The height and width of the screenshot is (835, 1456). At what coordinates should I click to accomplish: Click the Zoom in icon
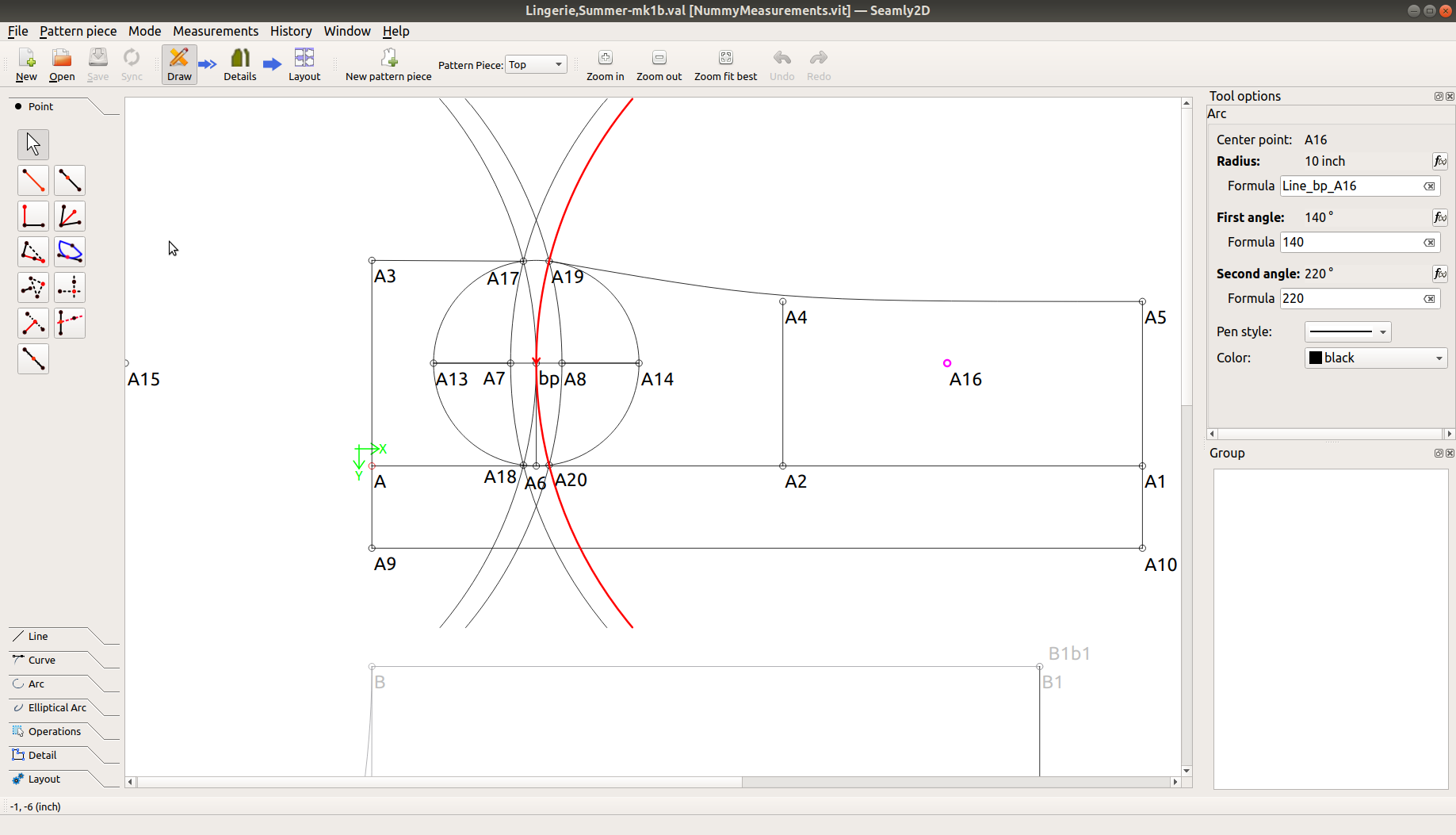(605, 58)
